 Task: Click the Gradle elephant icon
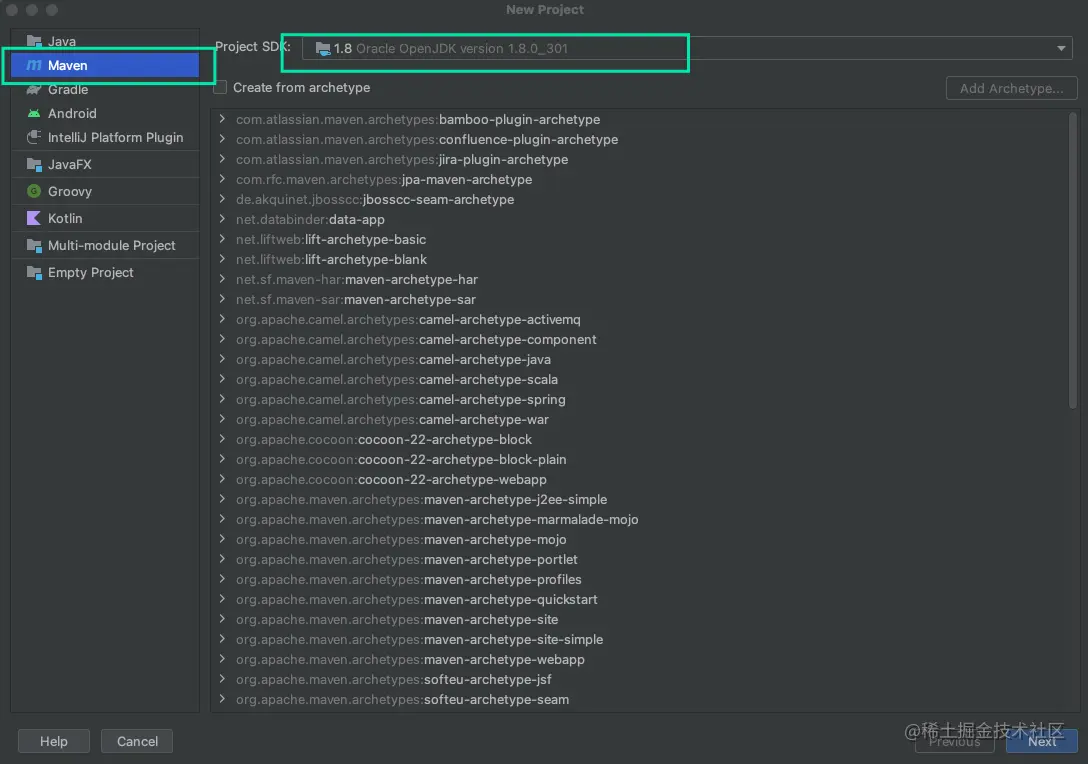(33, 90)
